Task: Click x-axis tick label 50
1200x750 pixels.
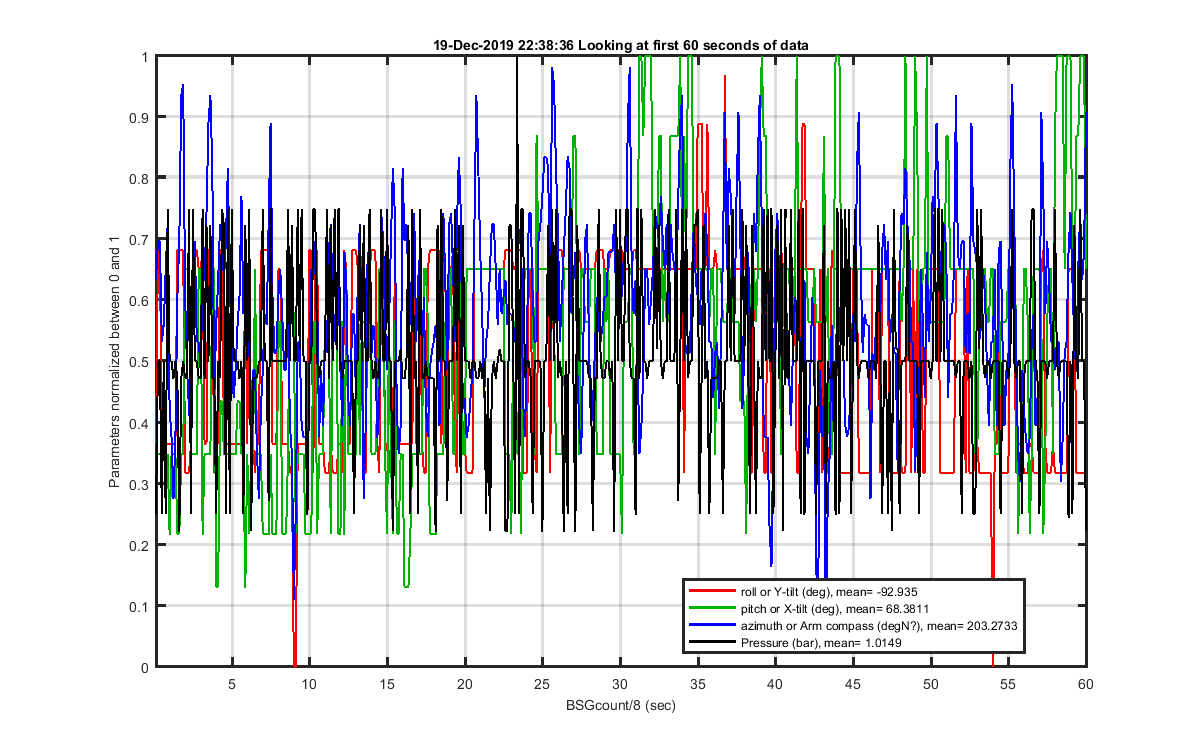Action: (x=930, y=684)
